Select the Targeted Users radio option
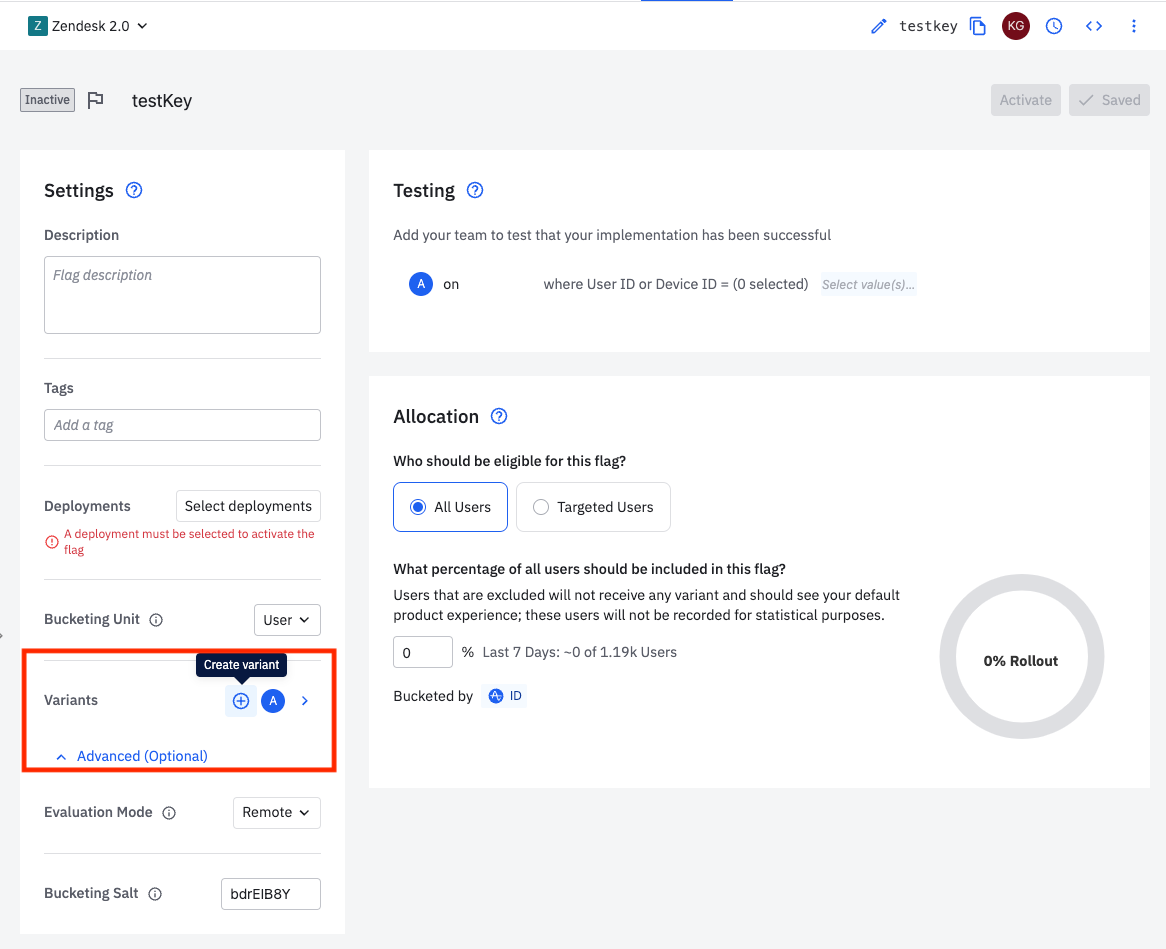 (593, 507)
